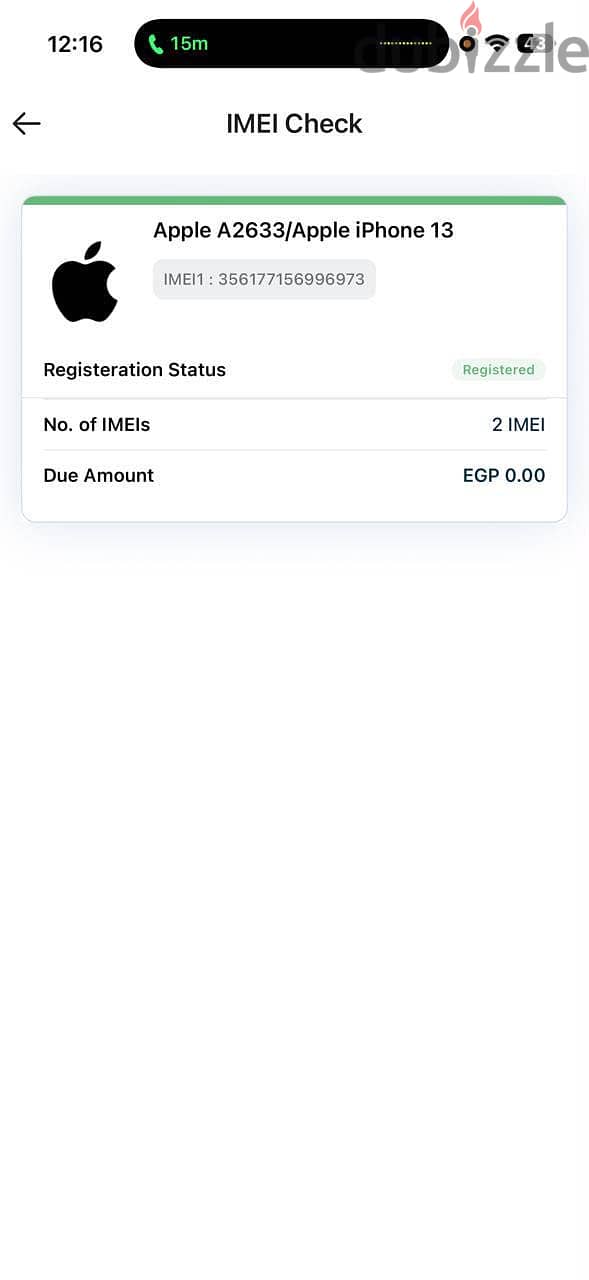The width and height of the screenshot is (589, 1280).
Task: Click the dubizzle flame logo
Action: pos(470,25)
